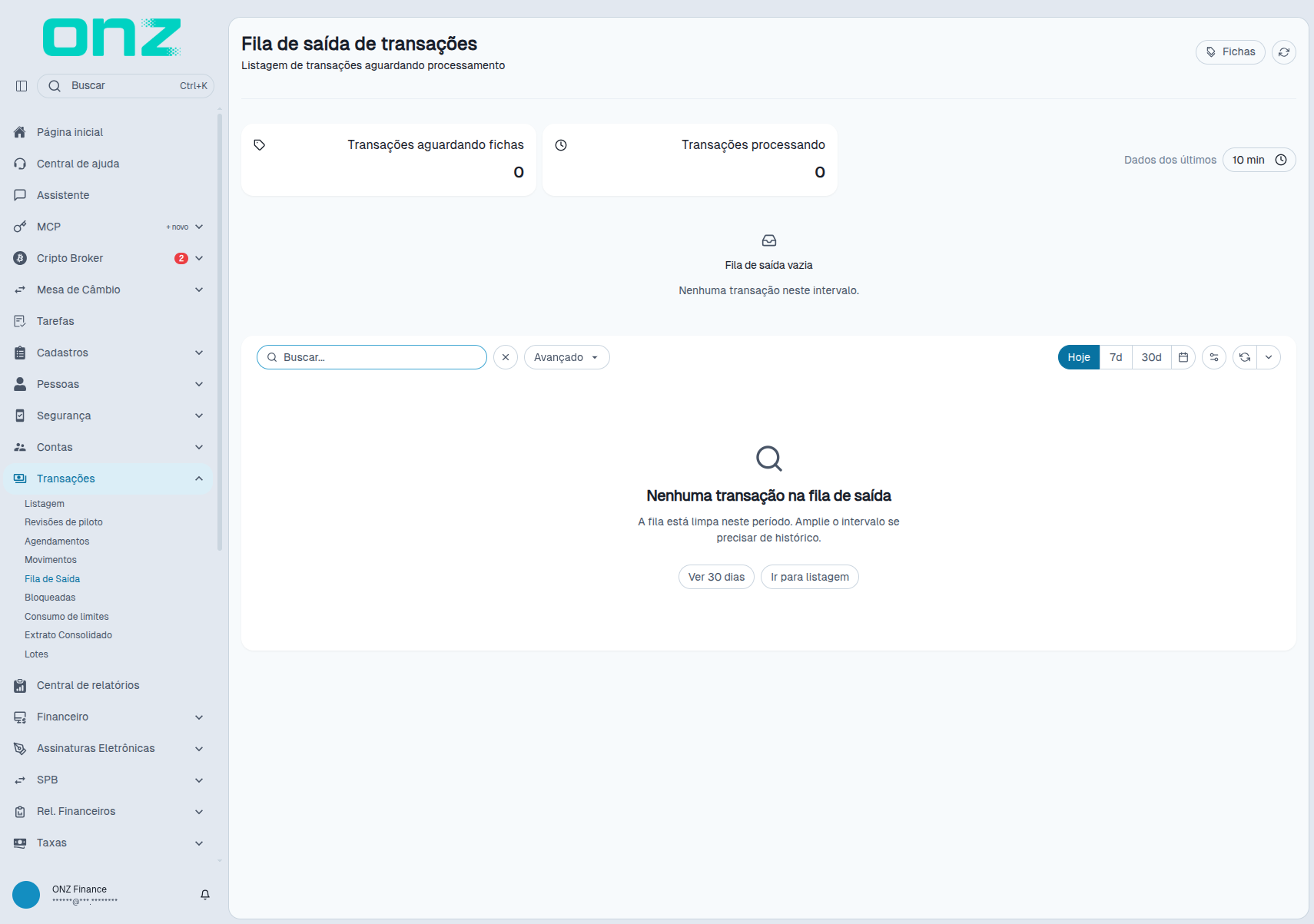The image size is (1314, 924).
Task: Switch the period to 7d
Action: coord(1116,357)
